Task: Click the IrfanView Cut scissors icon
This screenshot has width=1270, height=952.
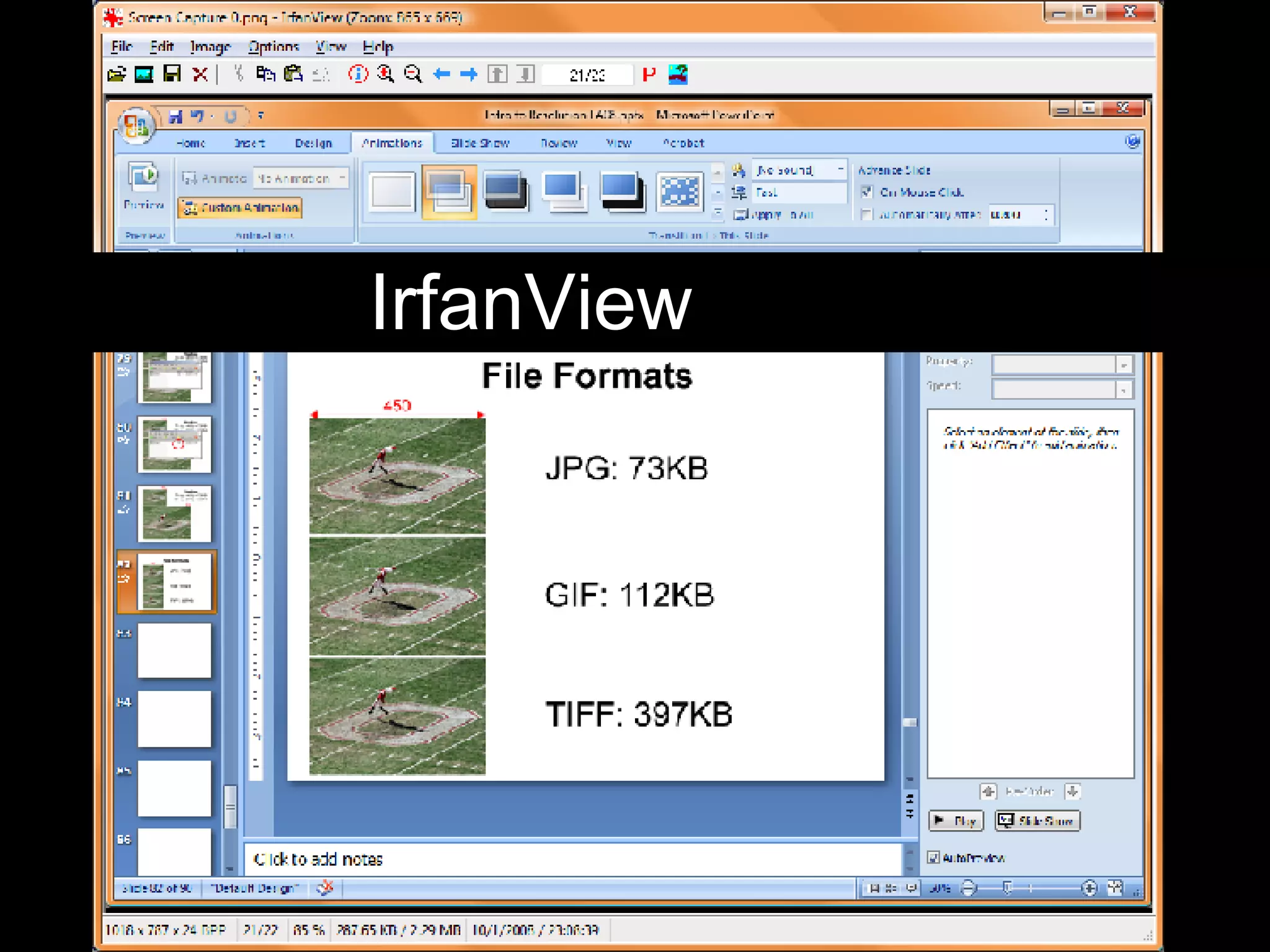Action: click(238, 74)
